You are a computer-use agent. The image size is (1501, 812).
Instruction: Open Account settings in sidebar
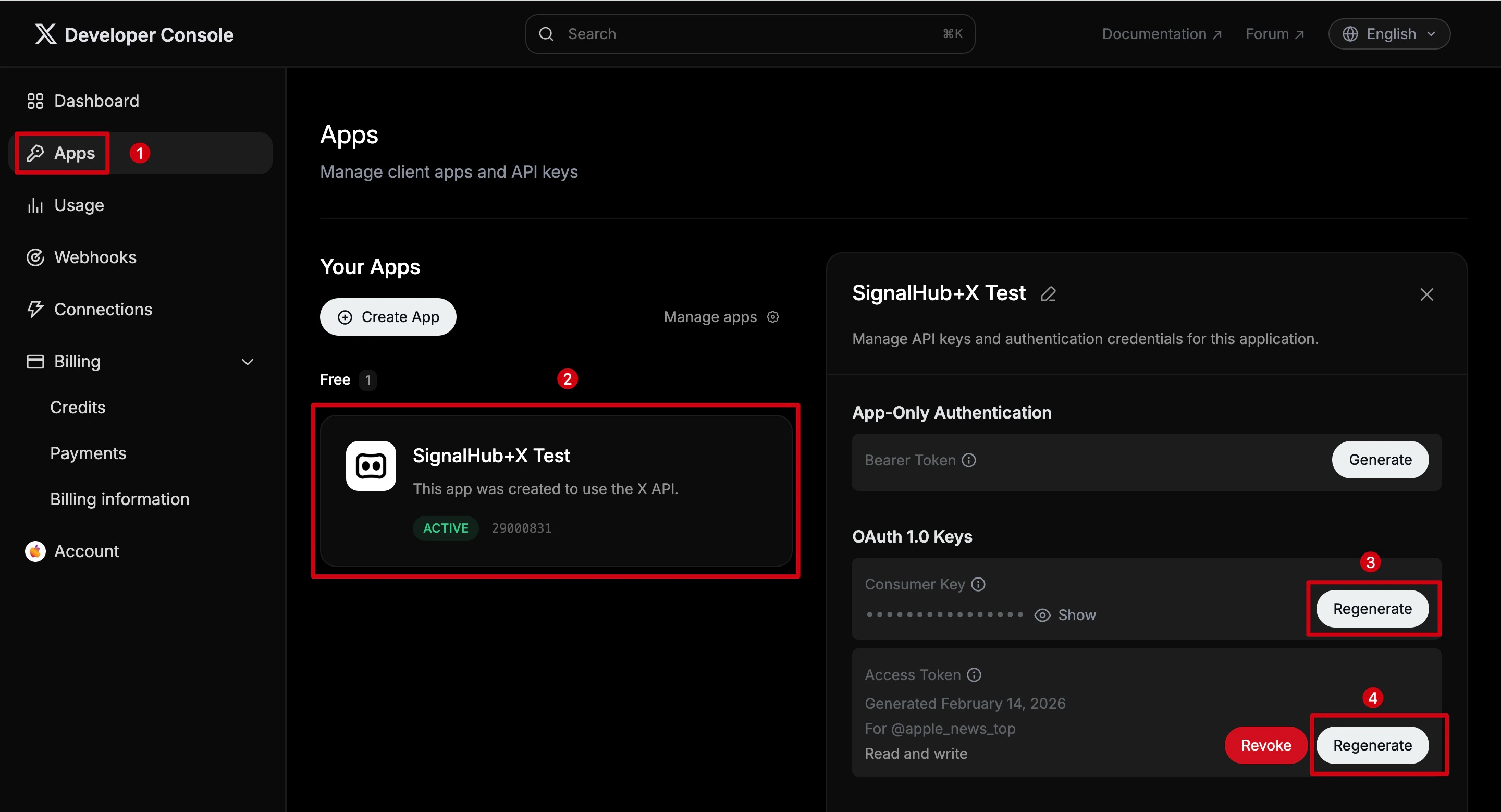click(140, 550)
